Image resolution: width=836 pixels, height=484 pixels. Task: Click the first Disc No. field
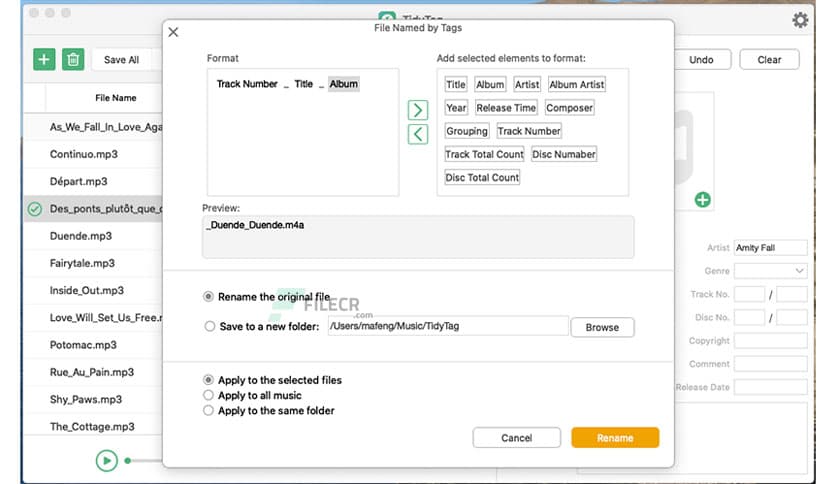coord(749,318)
